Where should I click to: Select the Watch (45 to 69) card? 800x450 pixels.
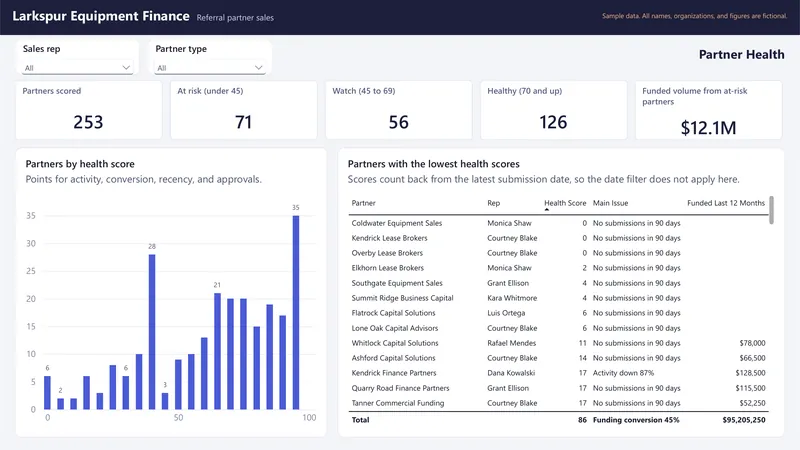[399, 110]
